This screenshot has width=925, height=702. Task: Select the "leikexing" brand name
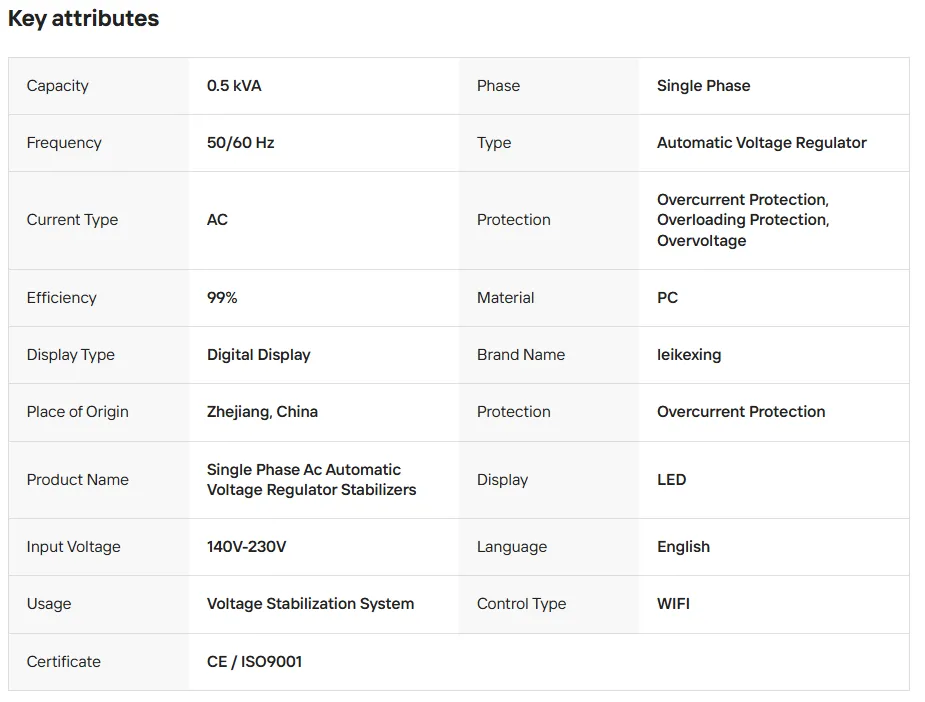(x=688, y=355)
